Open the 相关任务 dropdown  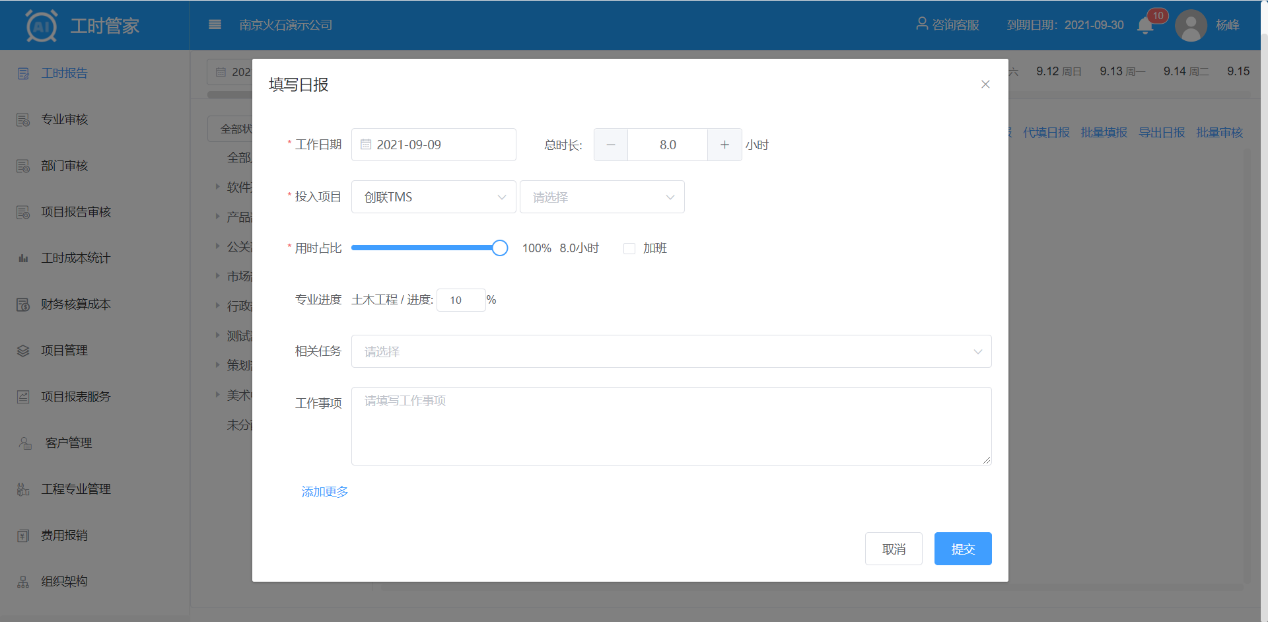671,351
